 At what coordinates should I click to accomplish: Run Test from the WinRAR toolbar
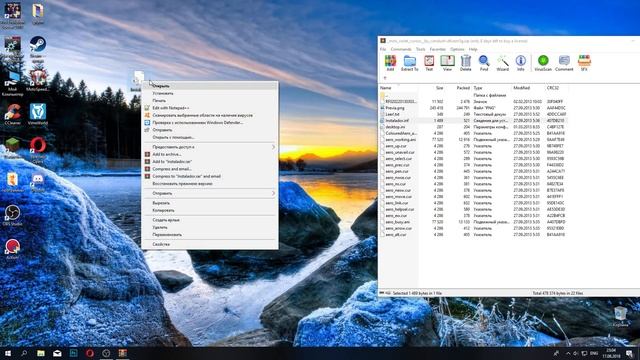[429, 63]
